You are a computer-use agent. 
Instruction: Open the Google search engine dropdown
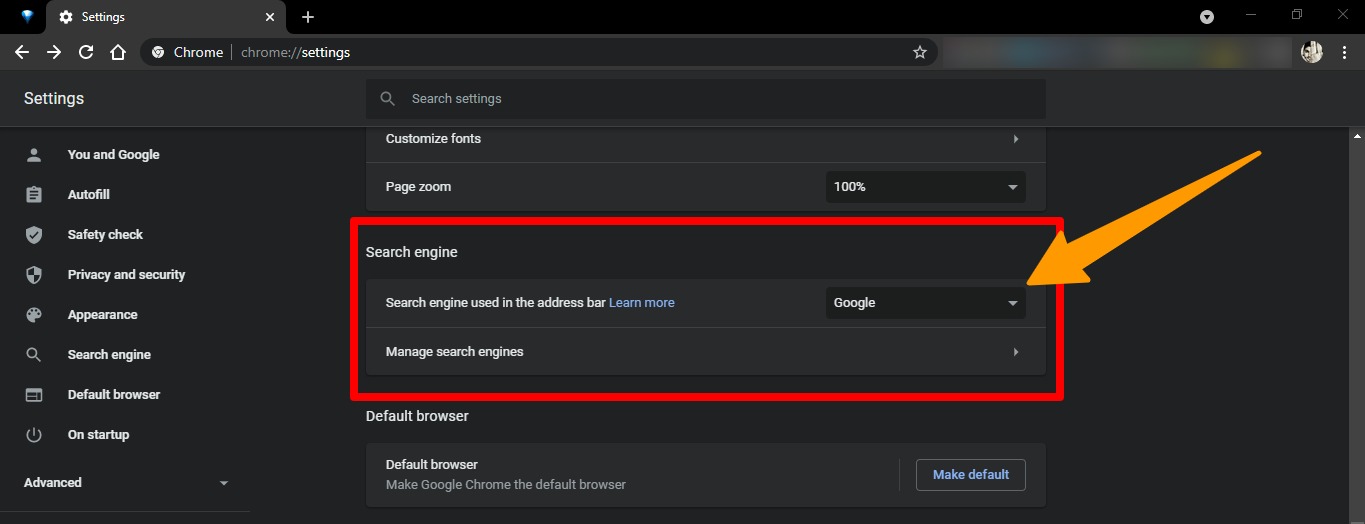(926, 303)
